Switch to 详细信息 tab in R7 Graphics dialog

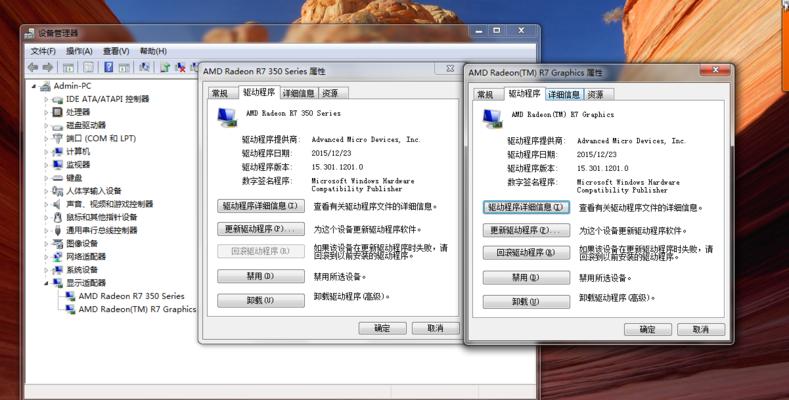(564, 95)
